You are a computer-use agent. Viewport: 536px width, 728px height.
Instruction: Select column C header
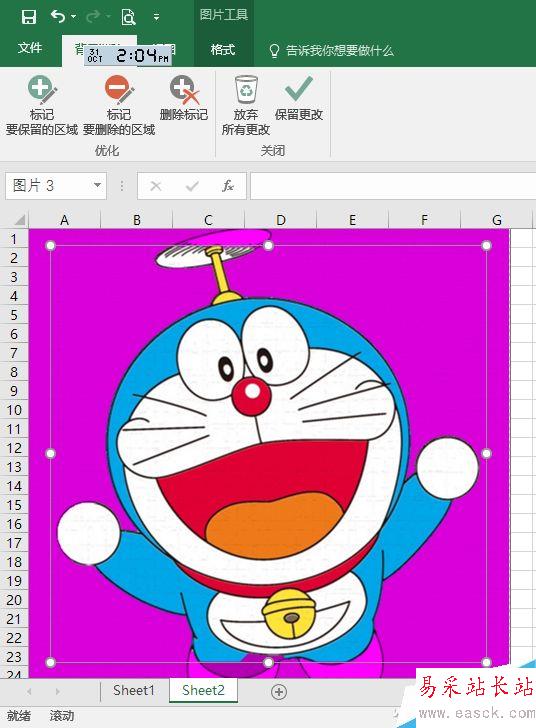pyautogui.click(x=209, y=219)
